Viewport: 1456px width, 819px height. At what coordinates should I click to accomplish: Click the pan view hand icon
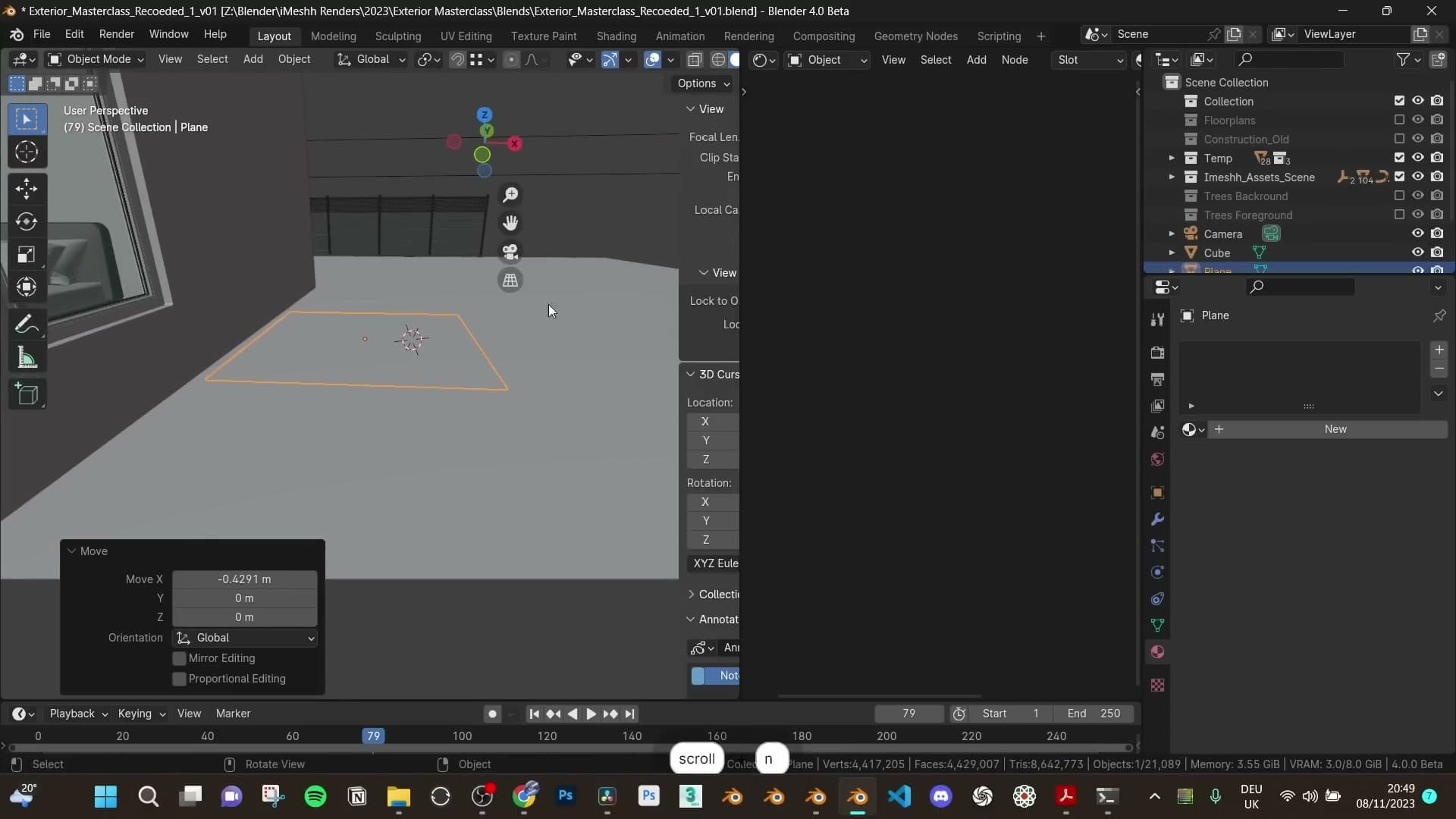coord(510,223)
